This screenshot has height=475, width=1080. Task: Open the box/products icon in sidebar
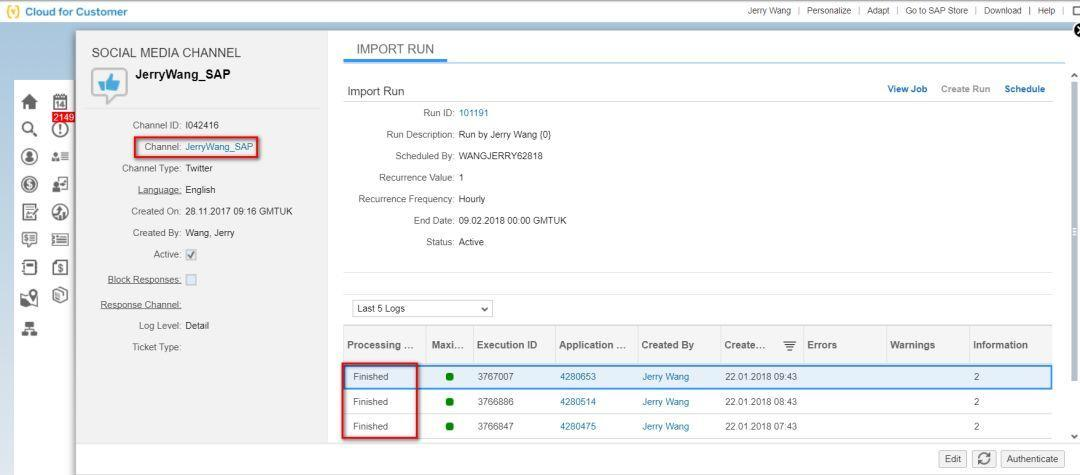pos(61,295)
